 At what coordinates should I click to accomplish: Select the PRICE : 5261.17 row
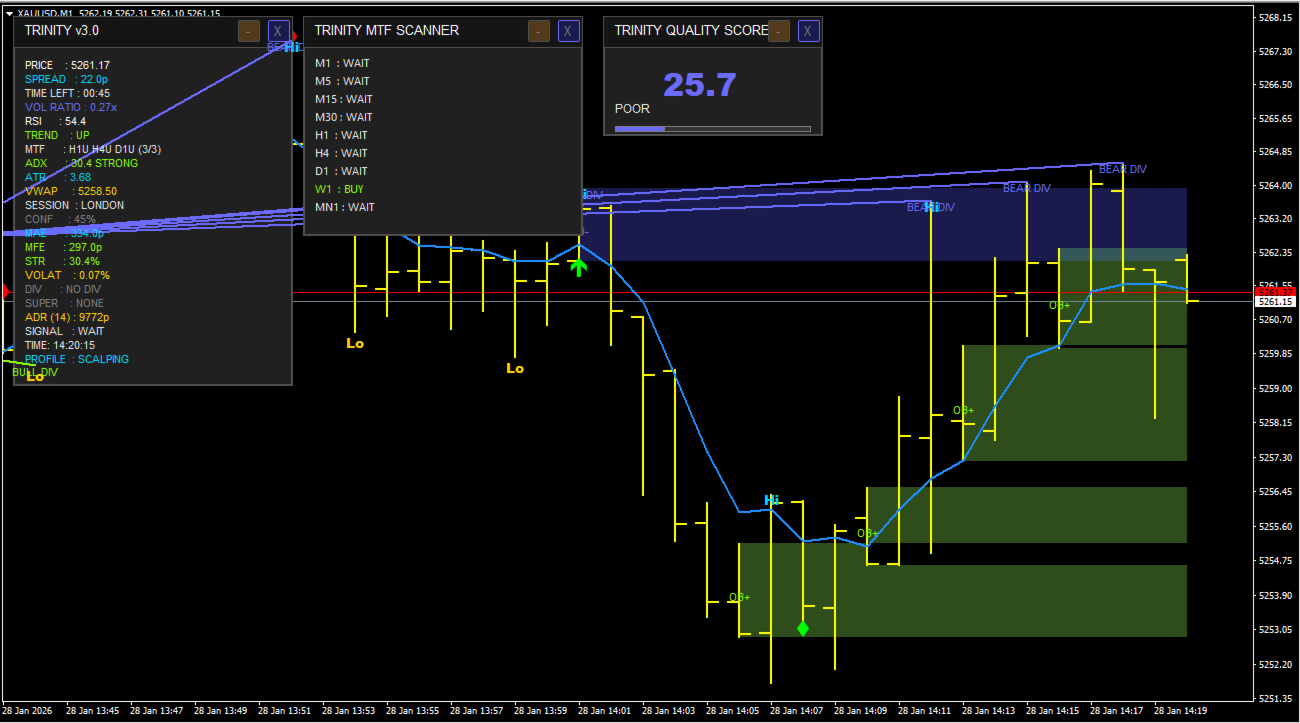pyautogui.click(x=68, y=65)
